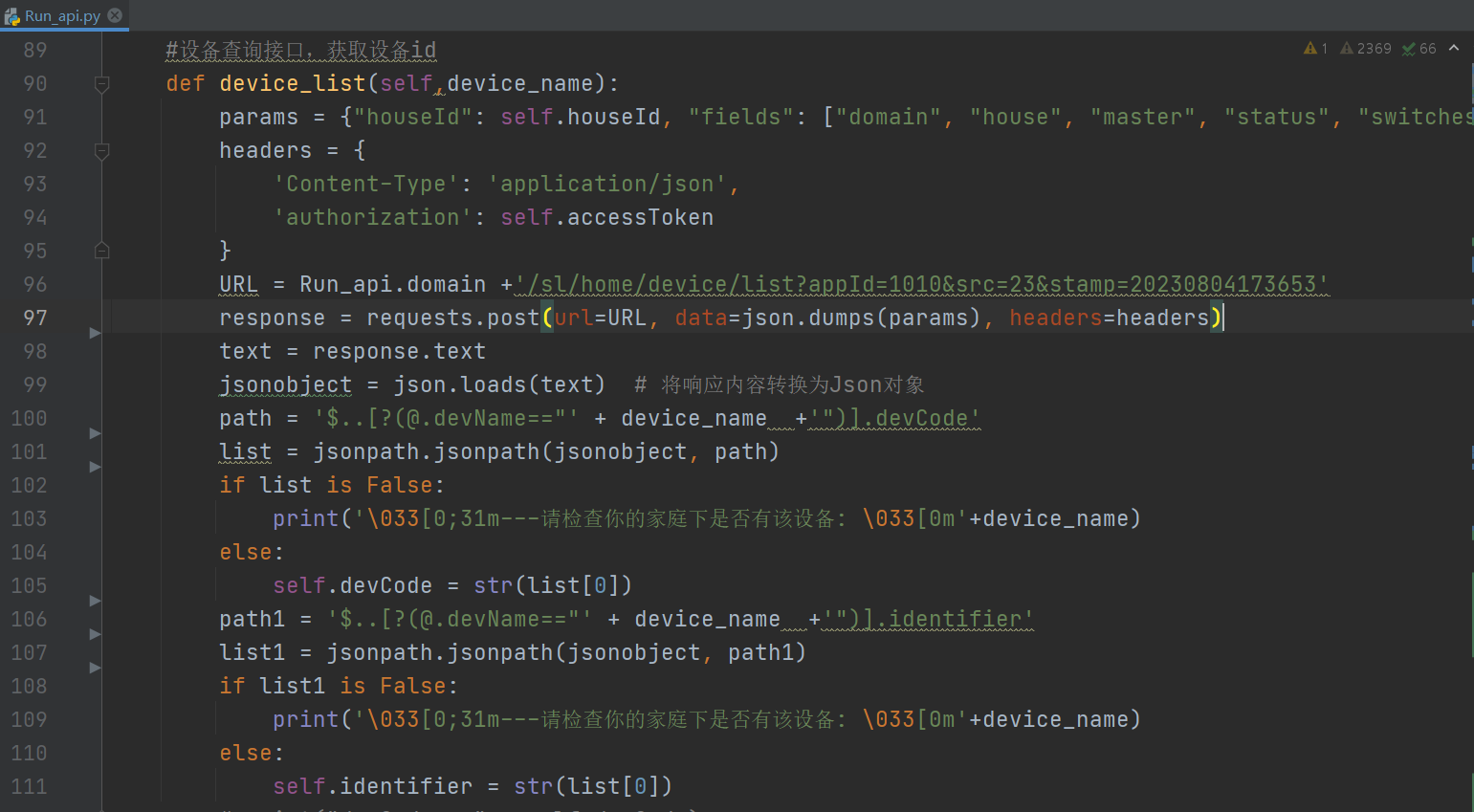
Task: Collapse the device_list function fold marker
Action: coord(101,84)
